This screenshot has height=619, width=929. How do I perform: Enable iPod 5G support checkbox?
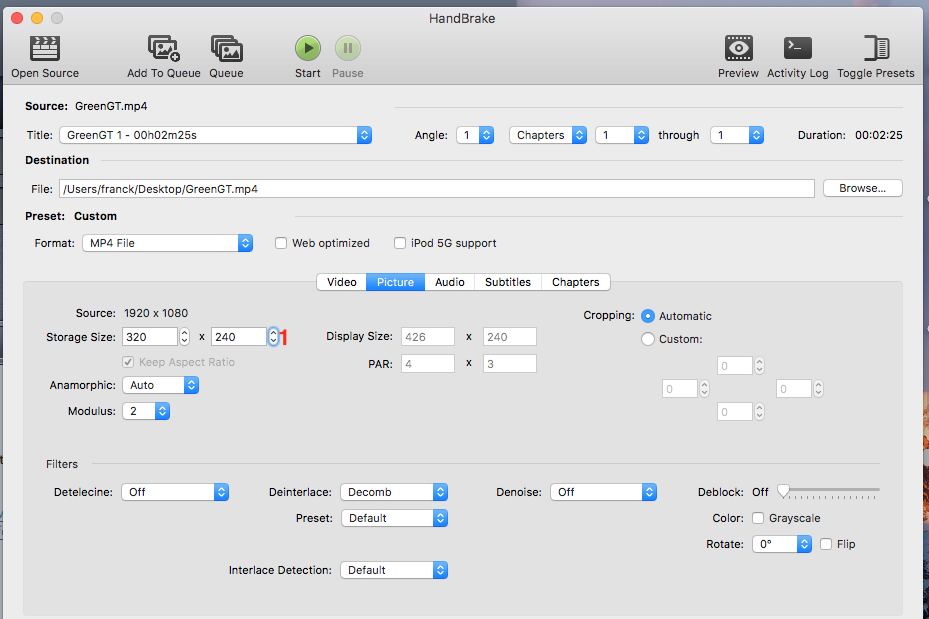tap(400, 243)
